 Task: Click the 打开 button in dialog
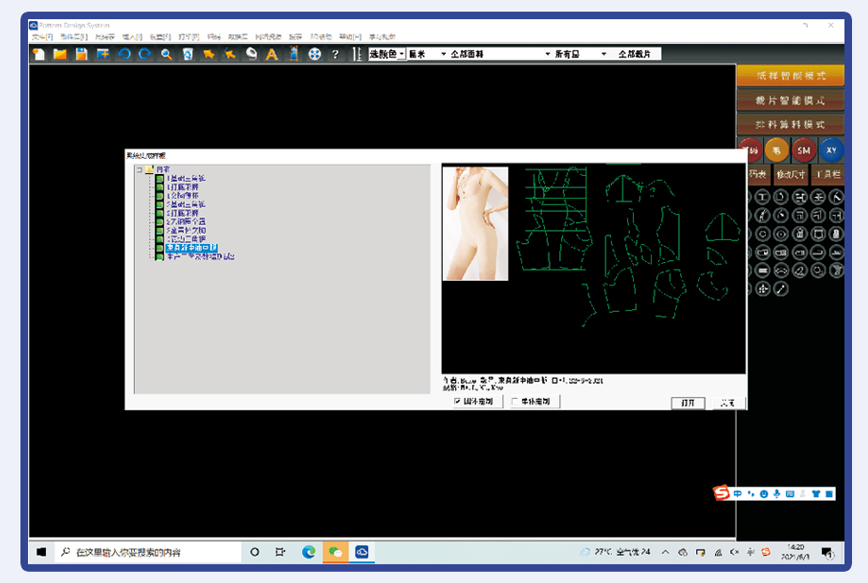[x=688, y=402]
